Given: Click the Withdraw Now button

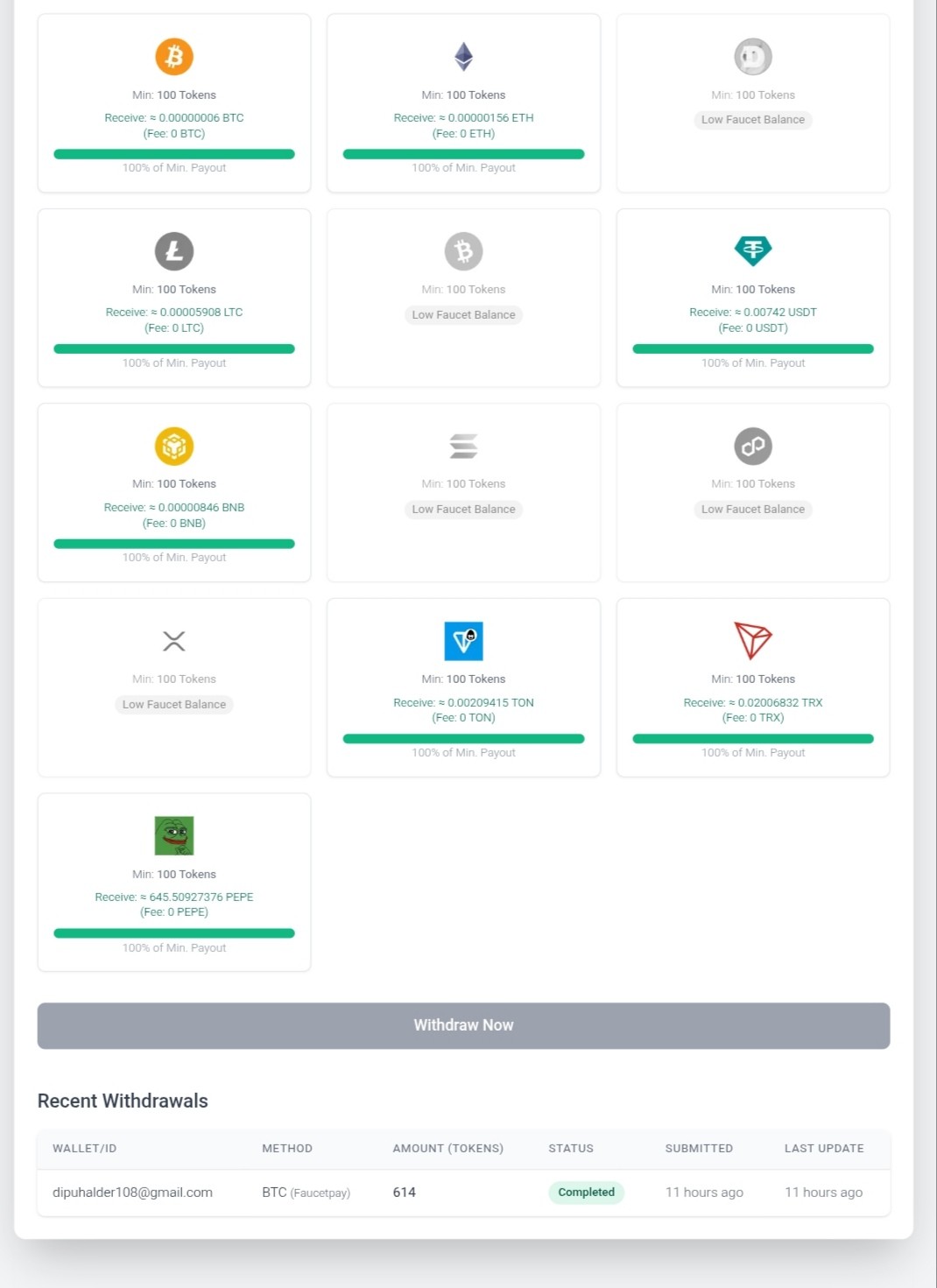Looking at the screenshot, I should click(x=464, y=1025).
